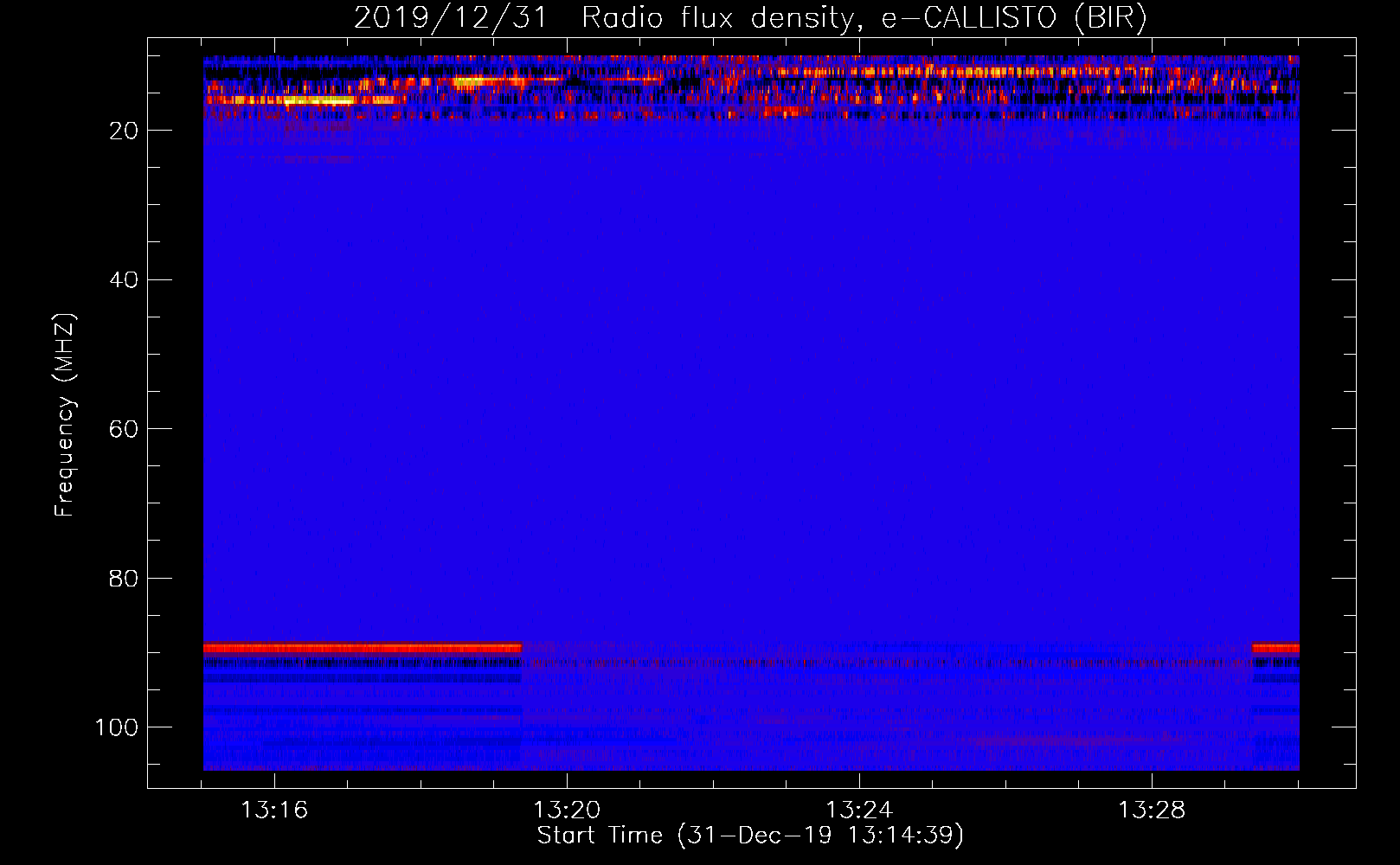Click the 13:16 time tick label
The image size is (1400, 865).
(x=274, y=811)
